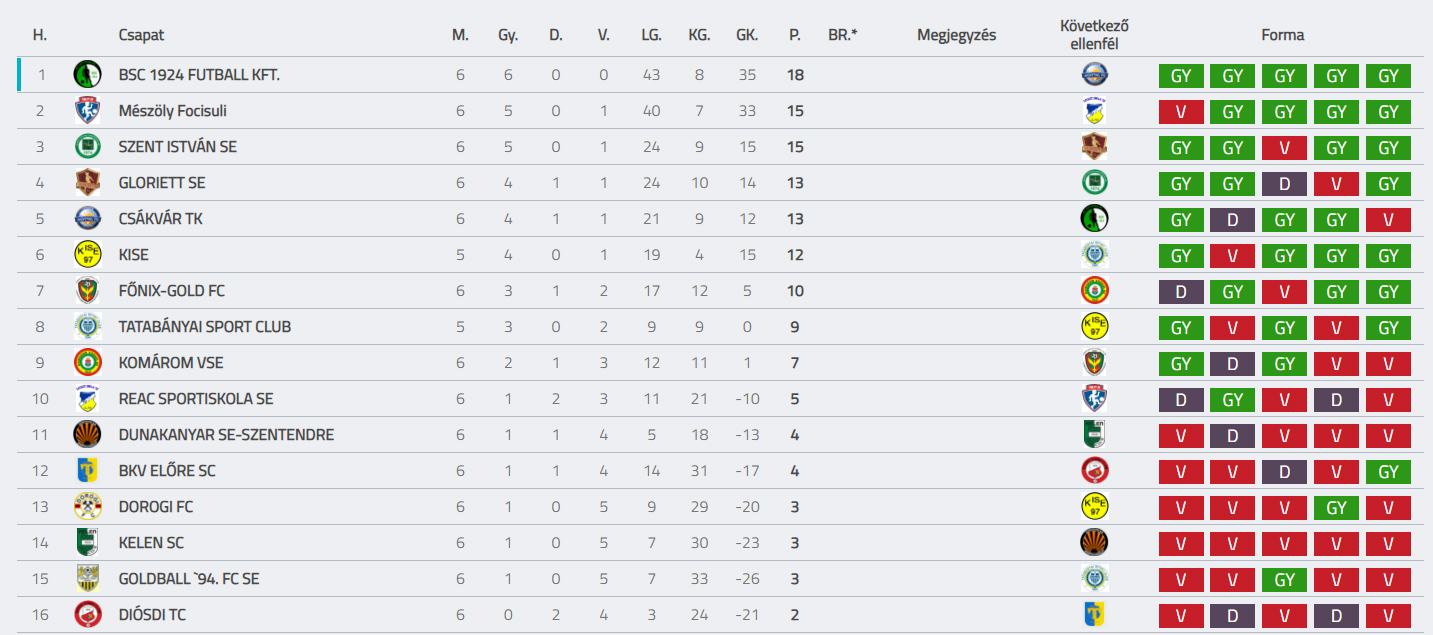The height and width of the screenshot is (635, 1433).
Task: Click the BSC 1924 FUTBALL KFT. team logo
Action: (88, 74)
